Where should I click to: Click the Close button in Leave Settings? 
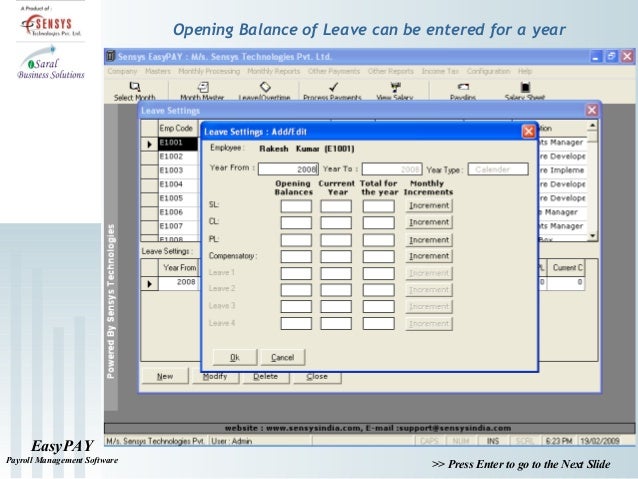click(317, 378)
